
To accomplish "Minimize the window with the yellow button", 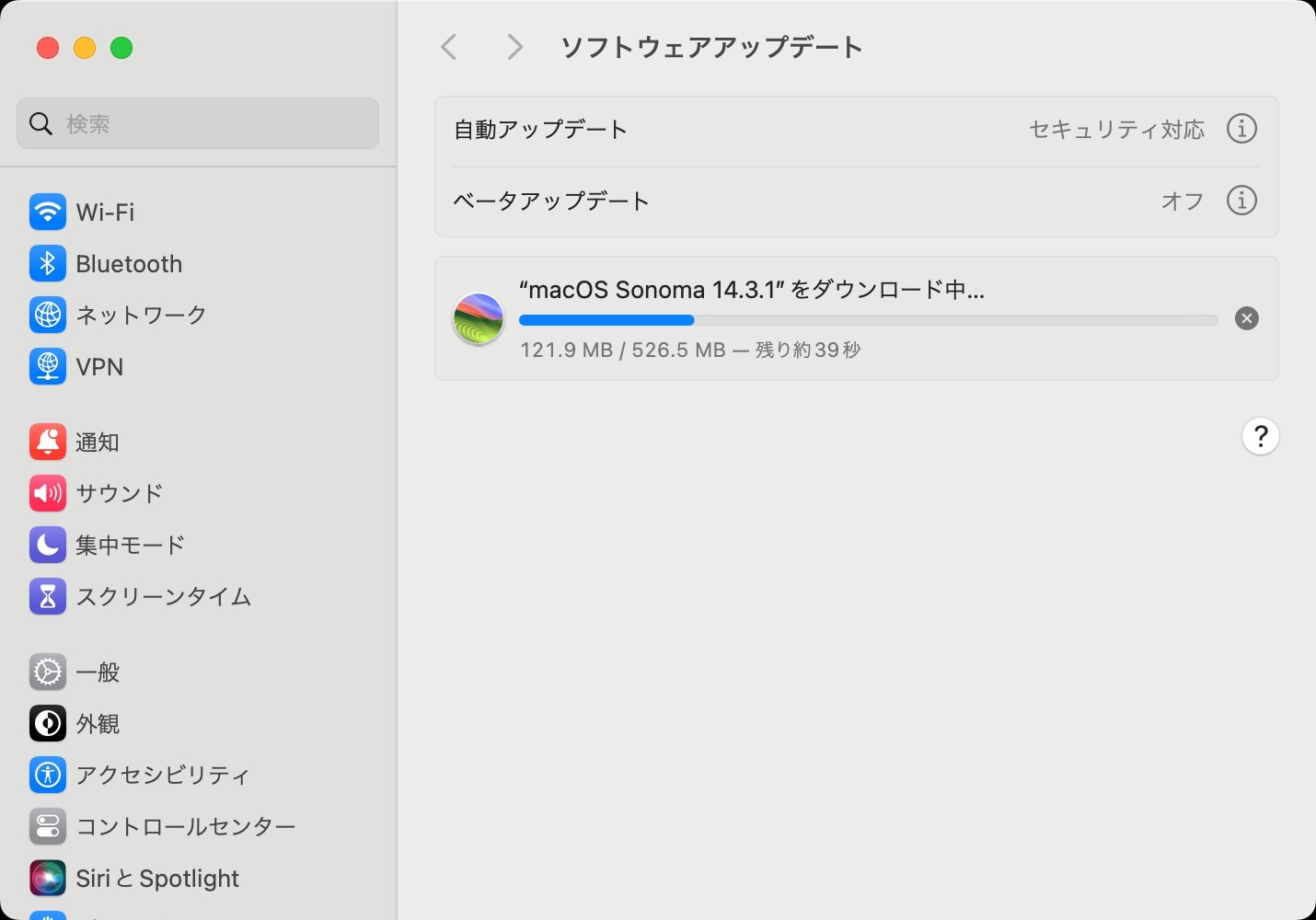I will 85,48.
